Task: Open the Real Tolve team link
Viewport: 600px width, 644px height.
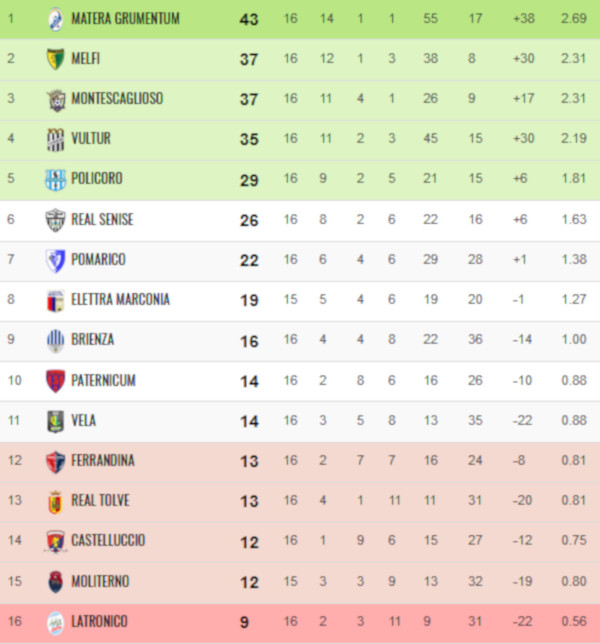Action: [100, 500]
